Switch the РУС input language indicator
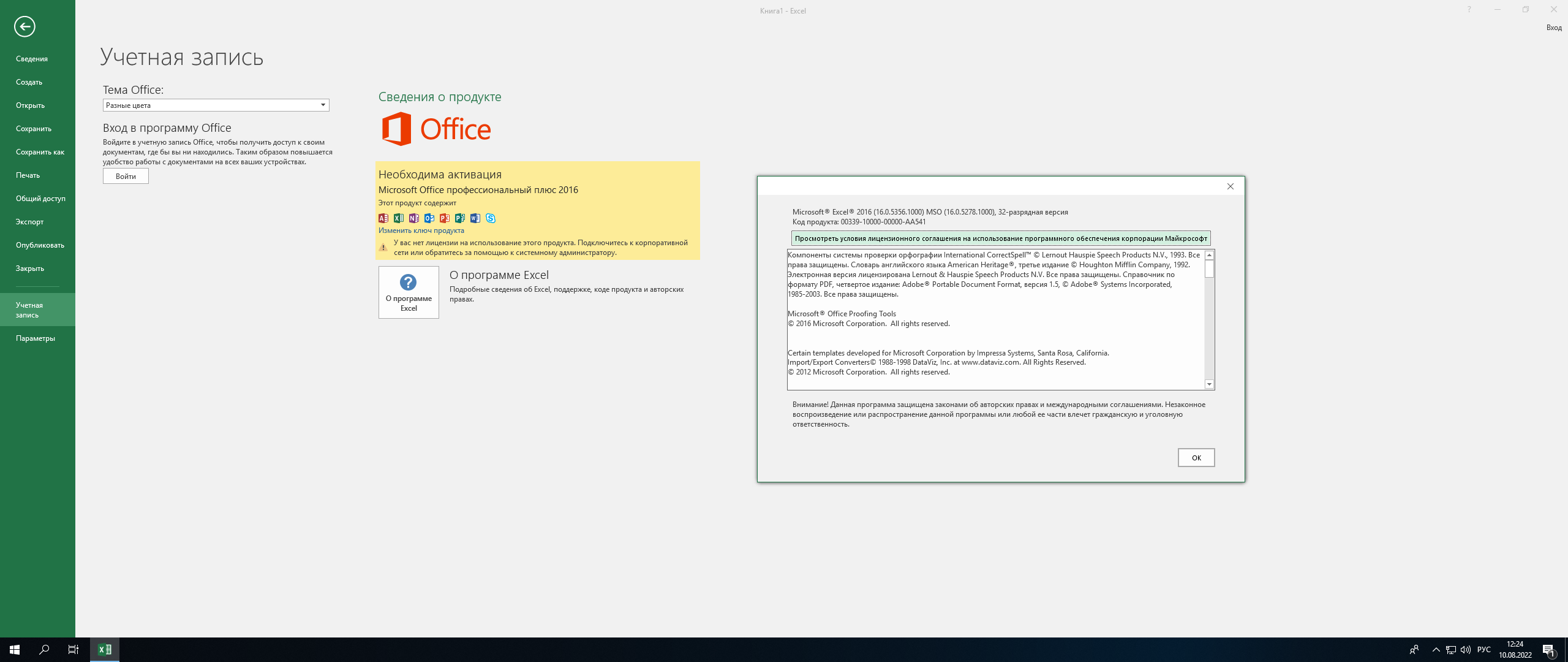Viewport: 1568px width, 662px height. click(1484, 650)
